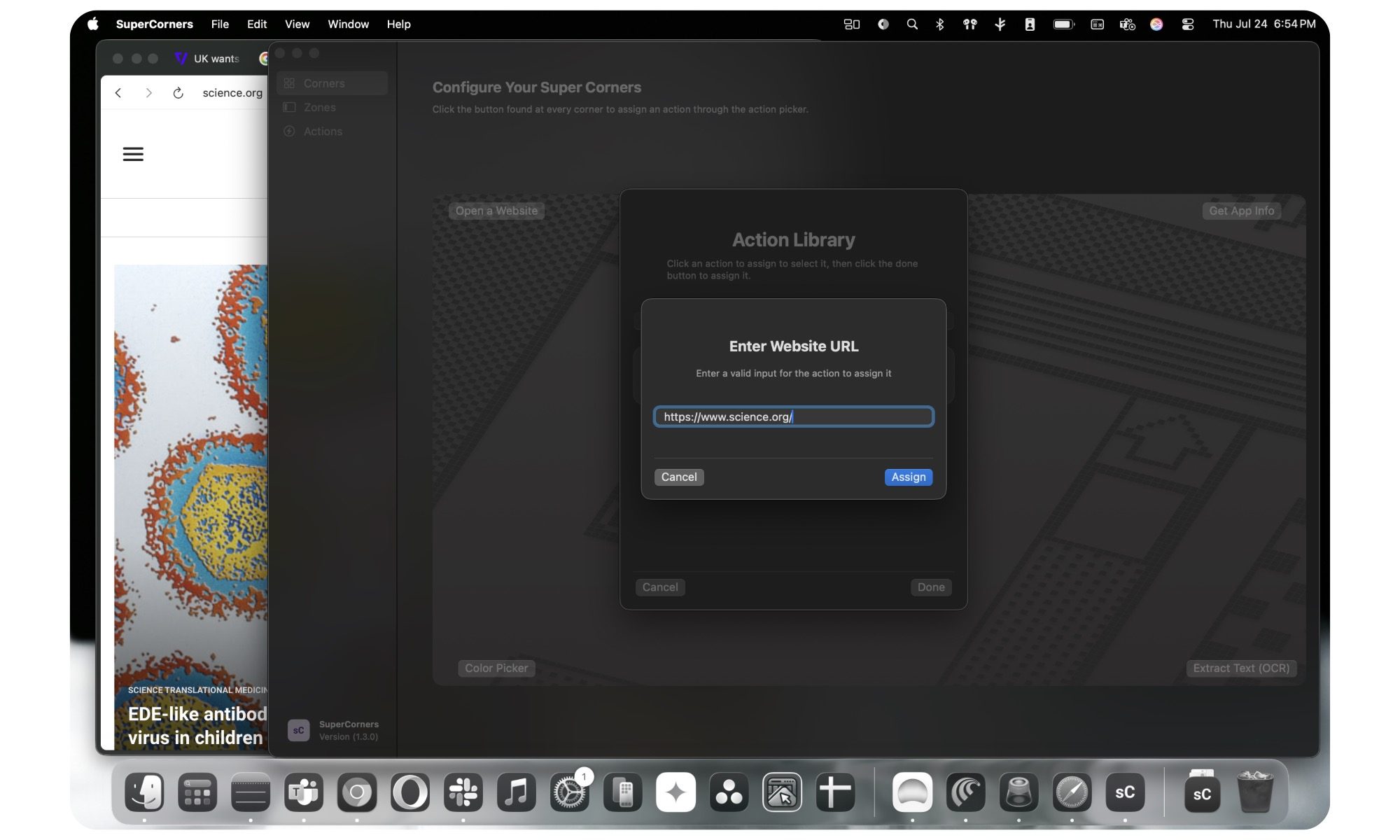The height and width of the screenshot is (840, 1400).
Task: Open the File menu
Action: click(220, 24)
